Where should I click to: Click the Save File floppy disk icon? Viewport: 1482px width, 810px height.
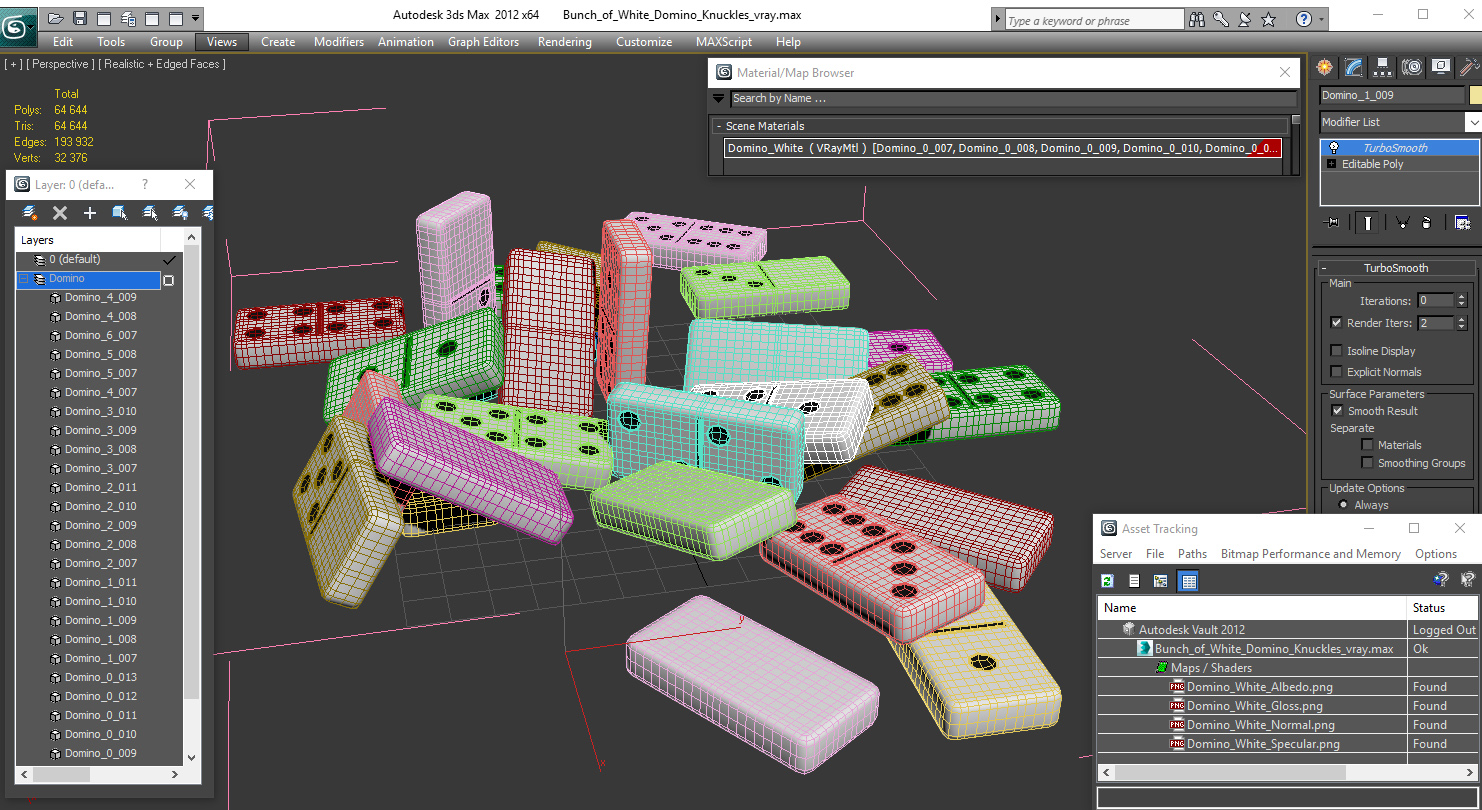click(79, 18)
